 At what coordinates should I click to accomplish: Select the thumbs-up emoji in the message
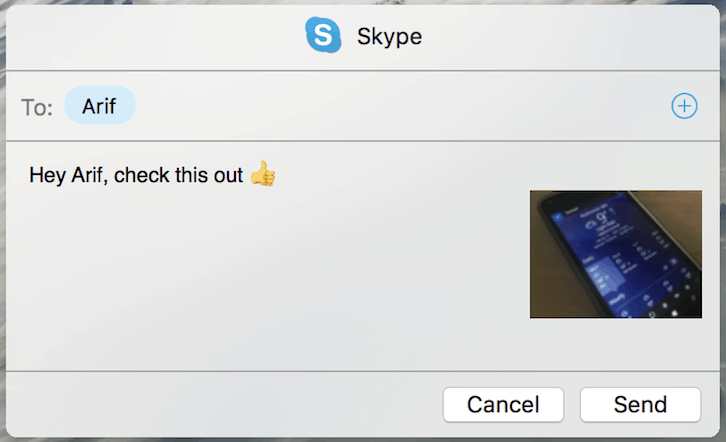(263, 174)
